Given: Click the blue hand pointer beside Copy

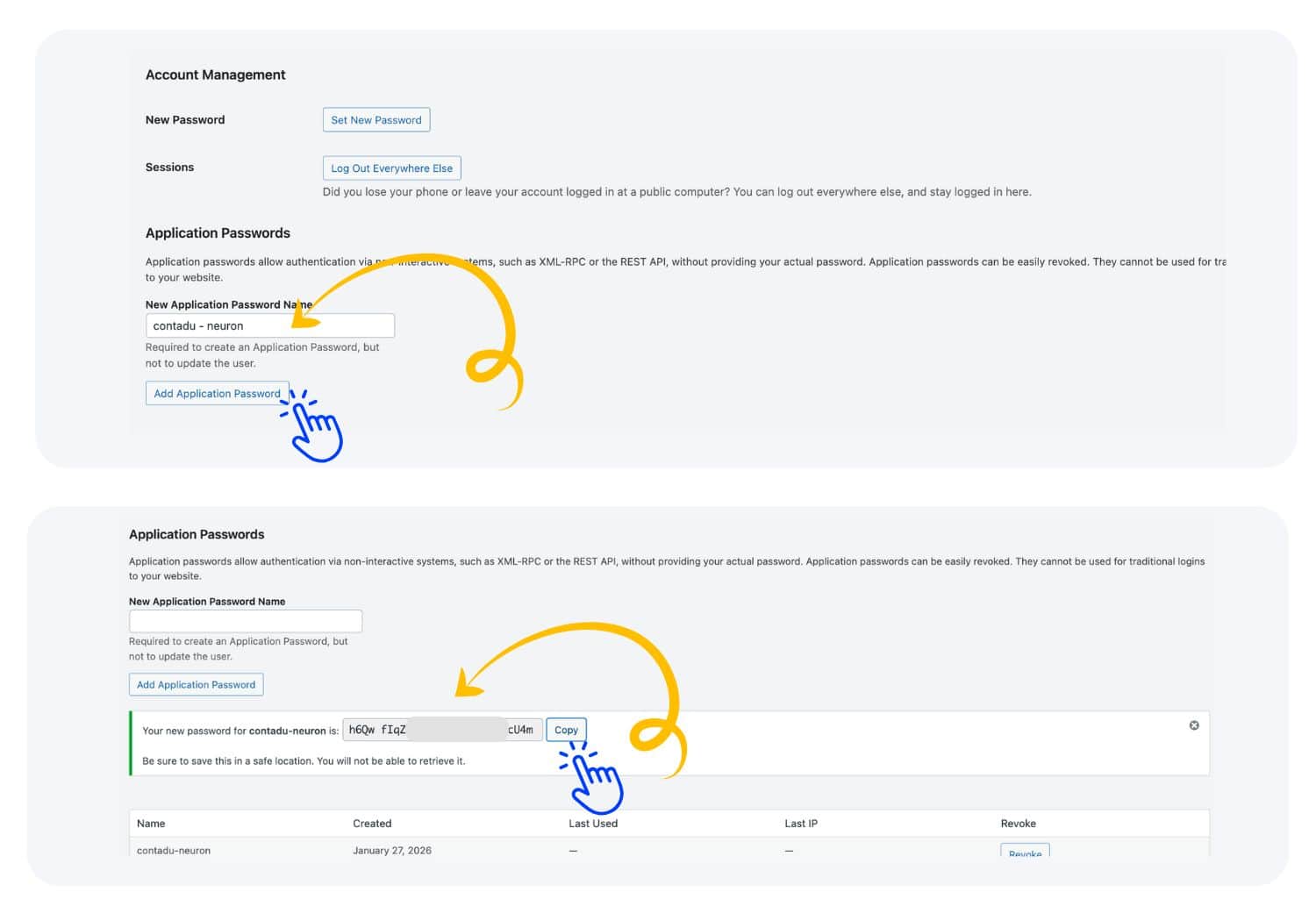Looking at the screenshot, I should click(593, 777).
